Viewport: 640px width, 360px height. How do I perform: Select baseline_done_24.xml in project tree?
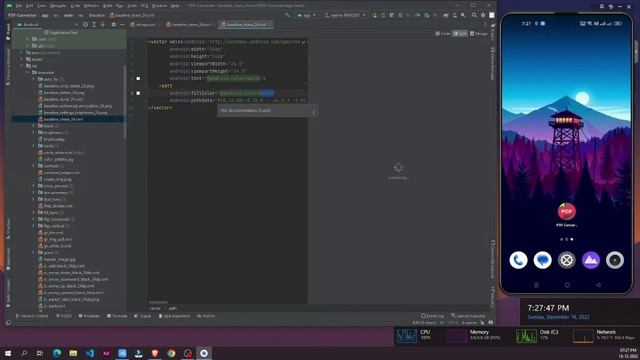63,99
